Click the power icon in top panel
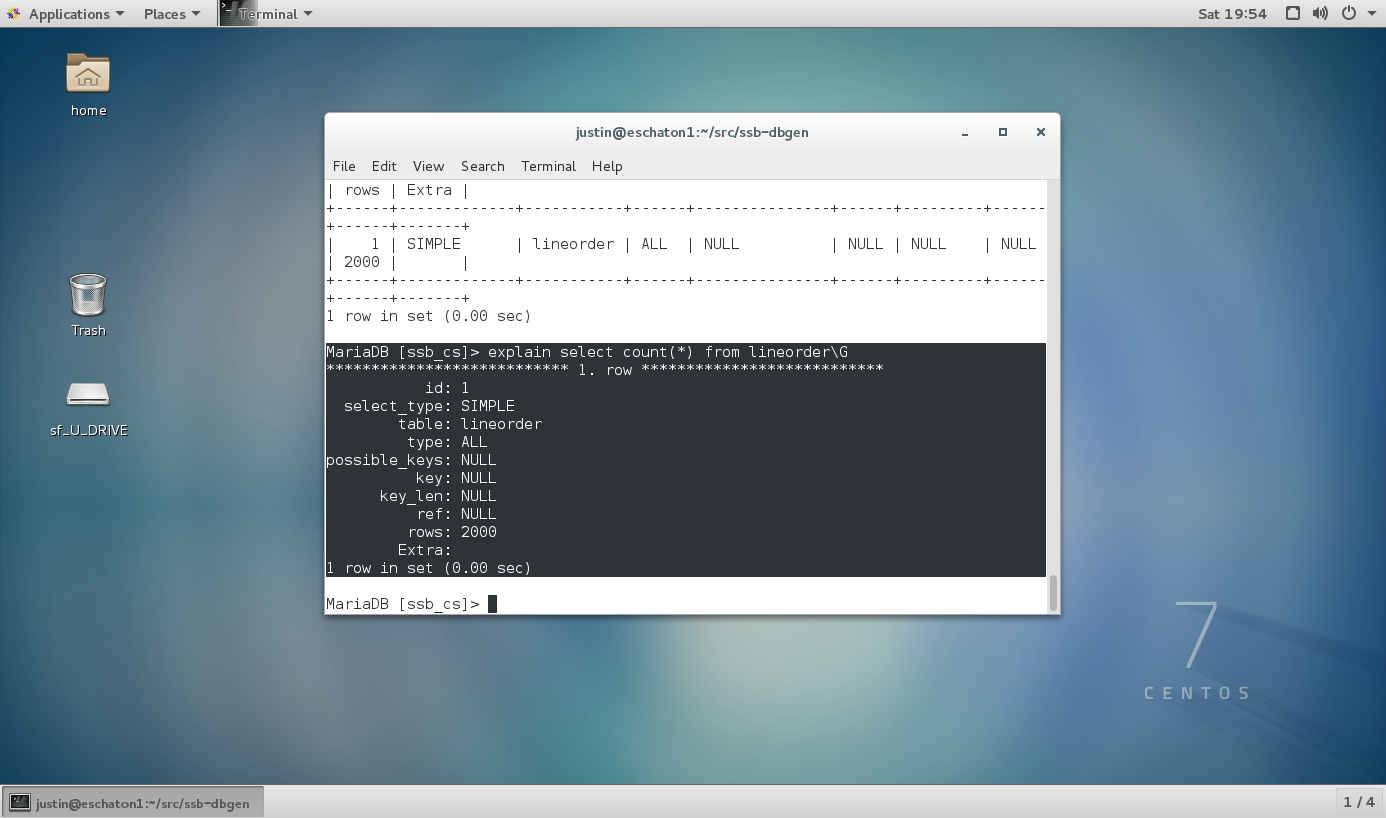Screen dimensions: 1386x818 coord(1348,14)
